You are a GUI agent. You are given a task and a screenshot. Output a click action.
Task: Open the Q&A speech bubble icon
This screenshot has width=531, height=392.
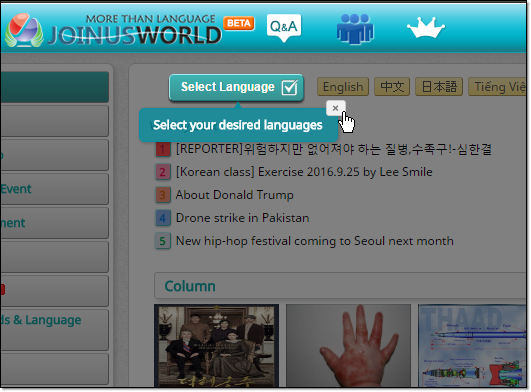pyautogui.click(x=284, y=28)
